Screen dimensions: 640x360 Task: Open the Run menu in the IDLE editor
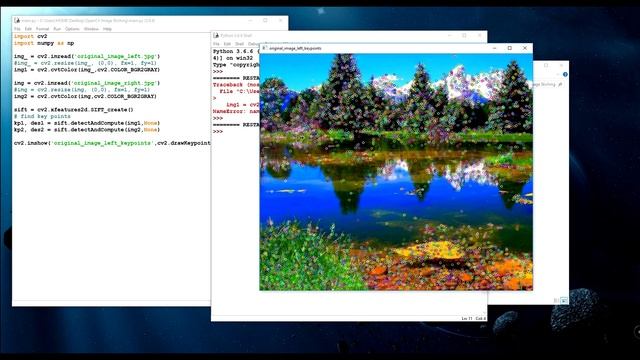coord(57,29)
